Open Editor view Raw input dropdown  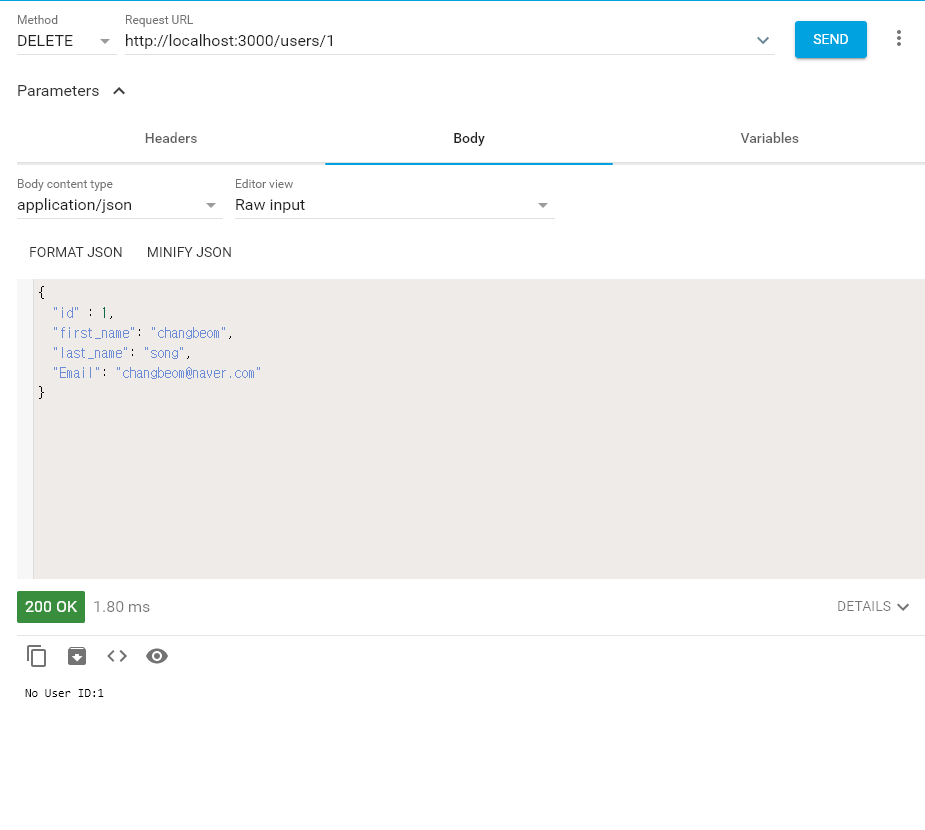pos(395,205)
